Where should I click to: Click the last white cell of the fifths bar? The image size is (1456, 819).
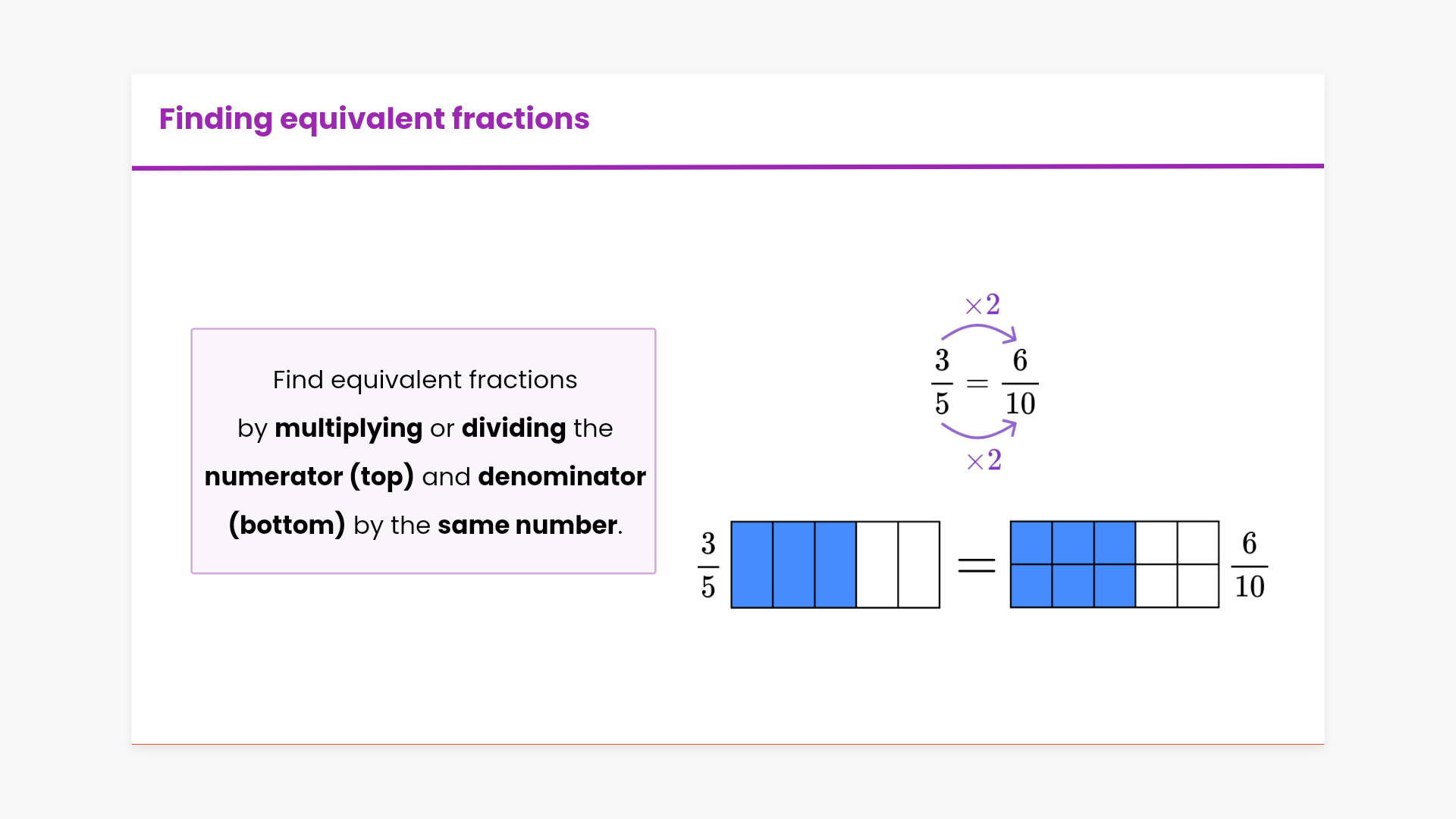tap(919, 565)
